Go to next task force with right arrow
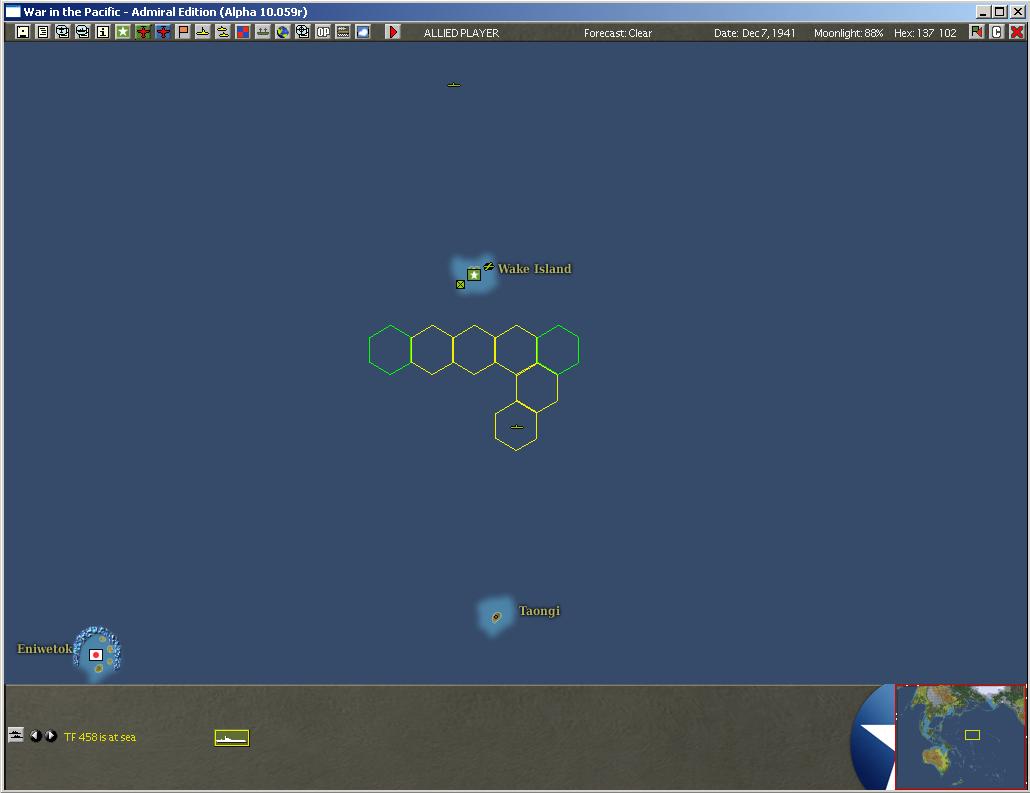This screenshot has width=1030, height=793. pyautogui.click(x=51, y=736)
